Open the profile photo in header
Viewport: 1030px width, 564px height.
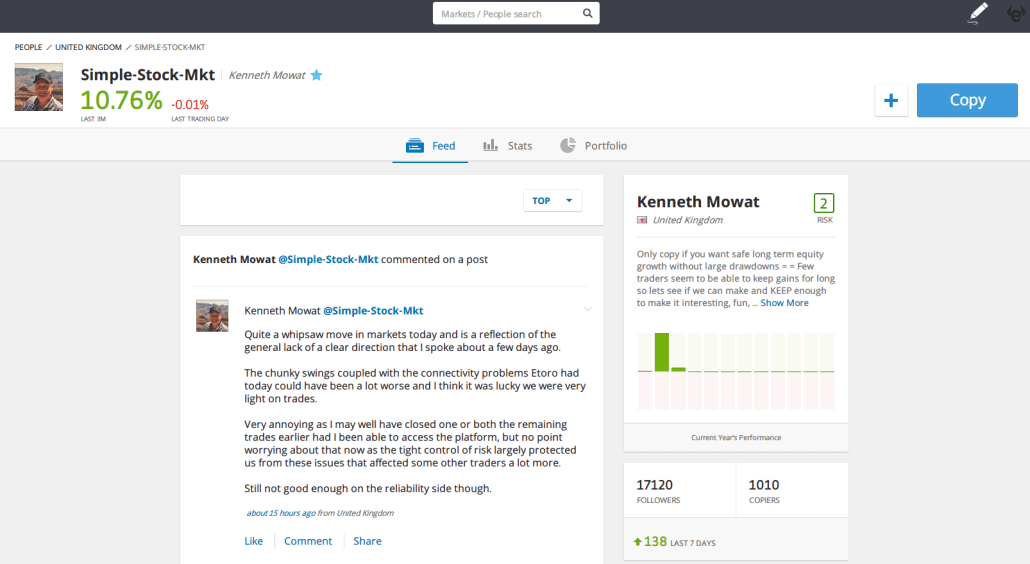(x=39, y=87)
